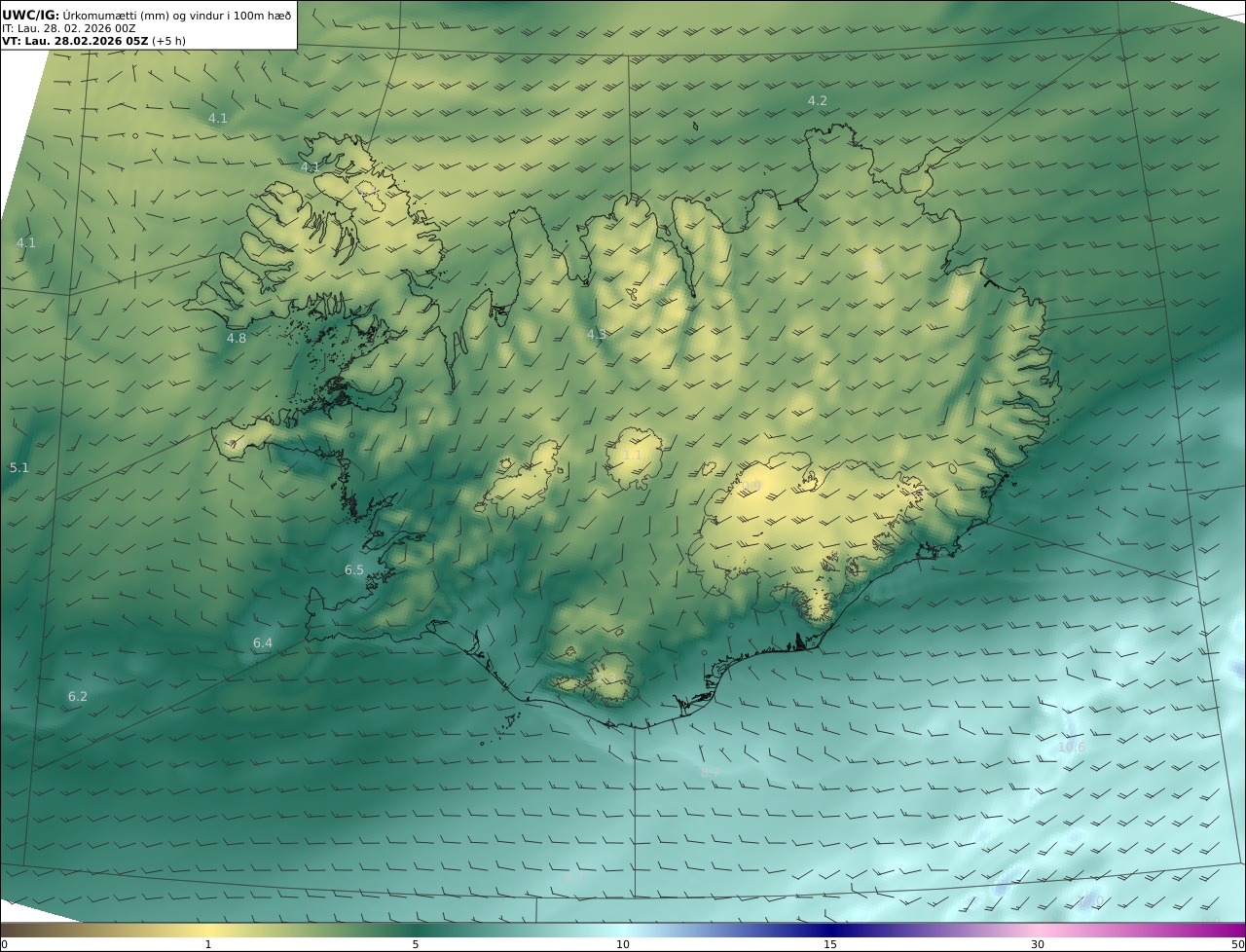Click the 50 tick label on the color scale

[x=1237, y=944]
